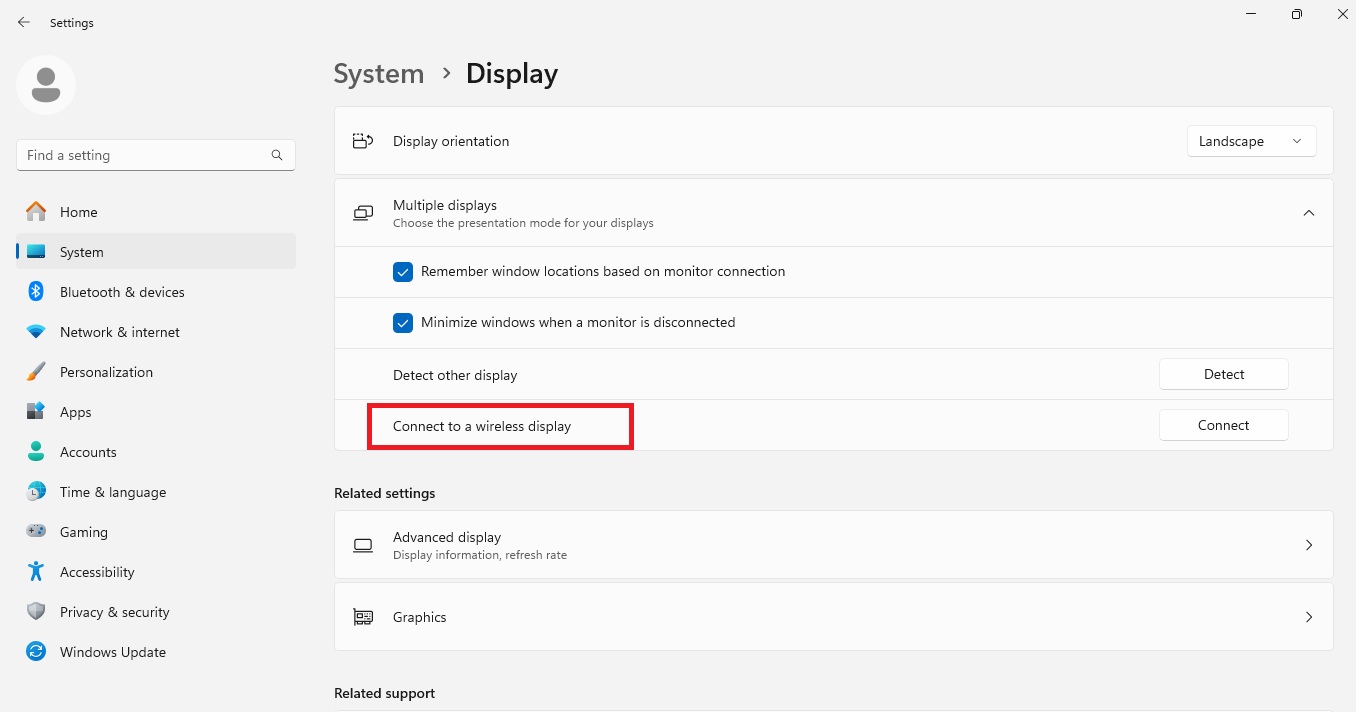This screenshot has width=1356, height=712.
Task: Open Accessibility settings
Action: click(156, 572)
